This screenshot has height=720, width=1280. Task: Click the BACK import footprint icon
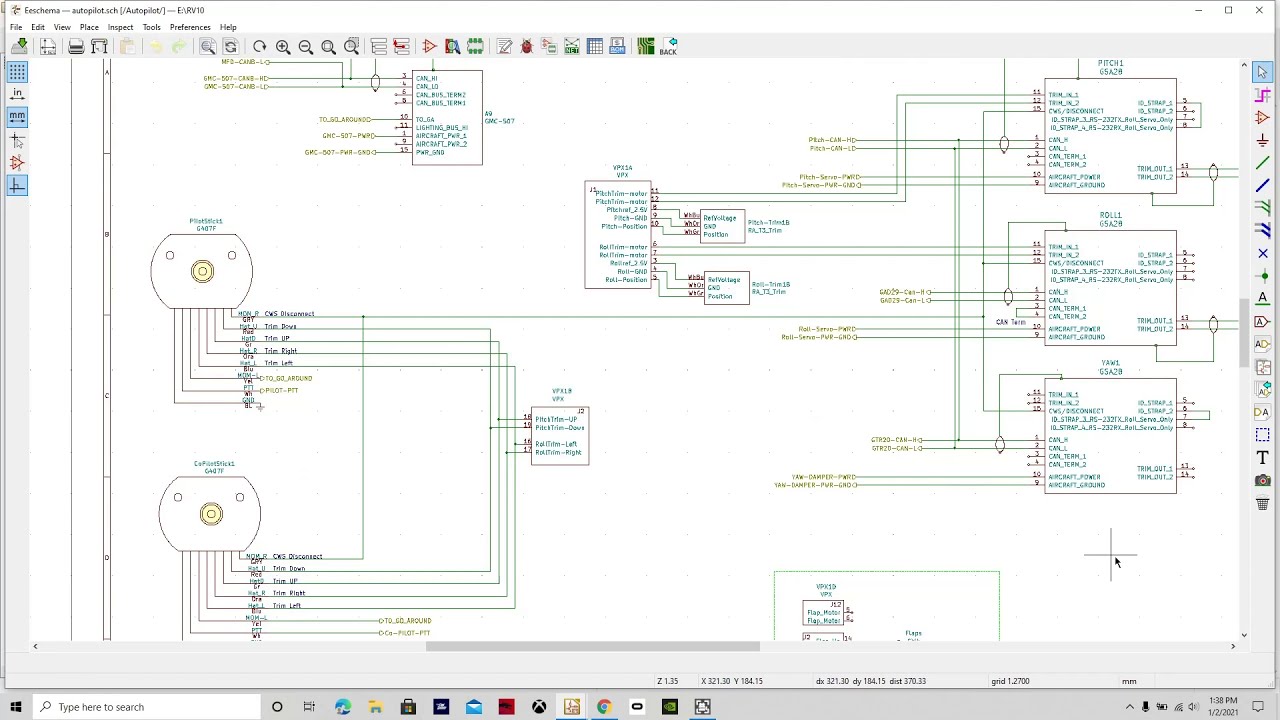[x=668, y=46]
